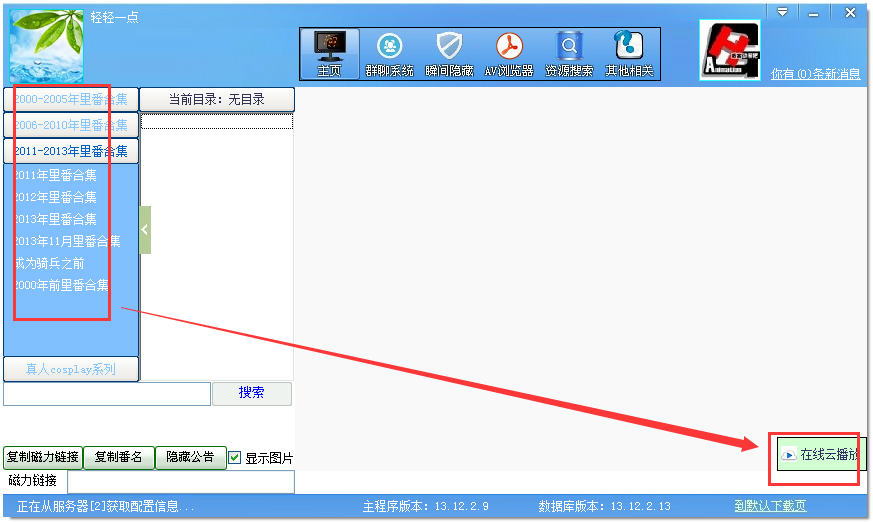
Task: Open the 主页 home tab icon
Action: pyautogui.click(x=329, y=54)
